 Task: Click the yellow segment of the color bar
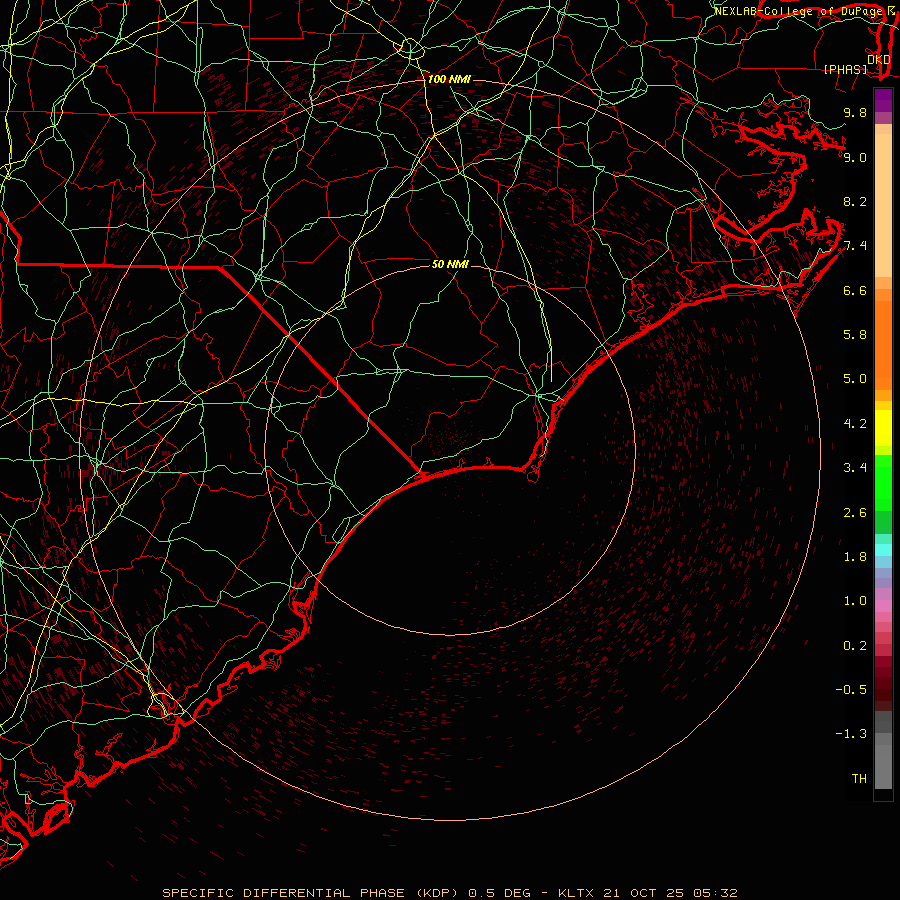(x=883, y=428)
